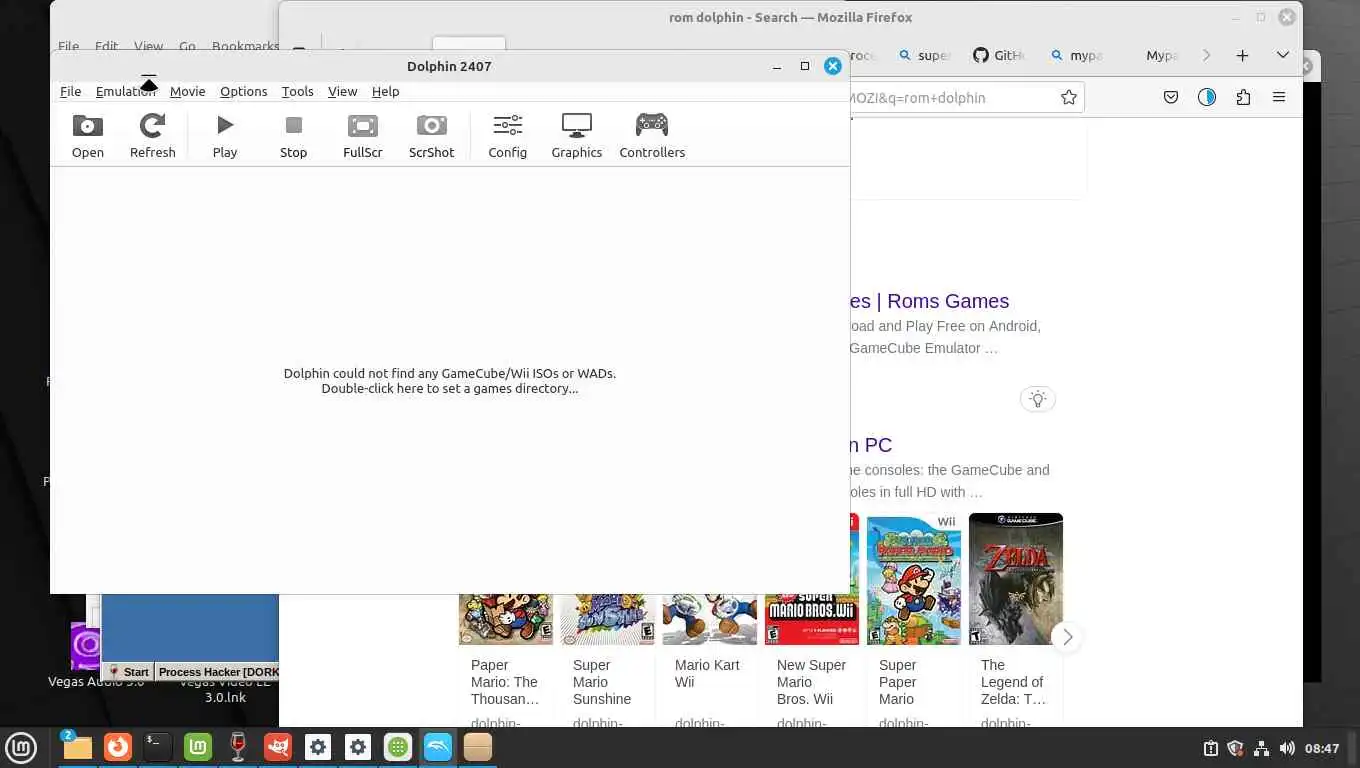Image resolution: width=1360 pixels, height=768 pixels.
Task: Start emulation with the Play button
Action: 225,136
